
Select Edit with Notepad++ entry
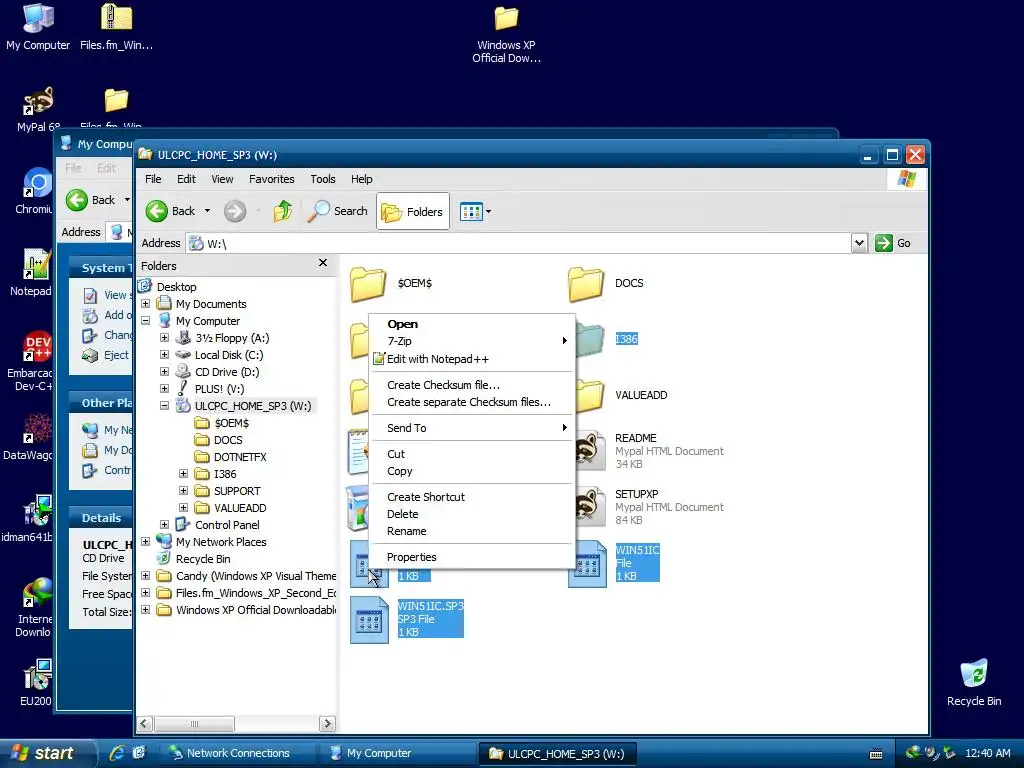click(472, 359)
